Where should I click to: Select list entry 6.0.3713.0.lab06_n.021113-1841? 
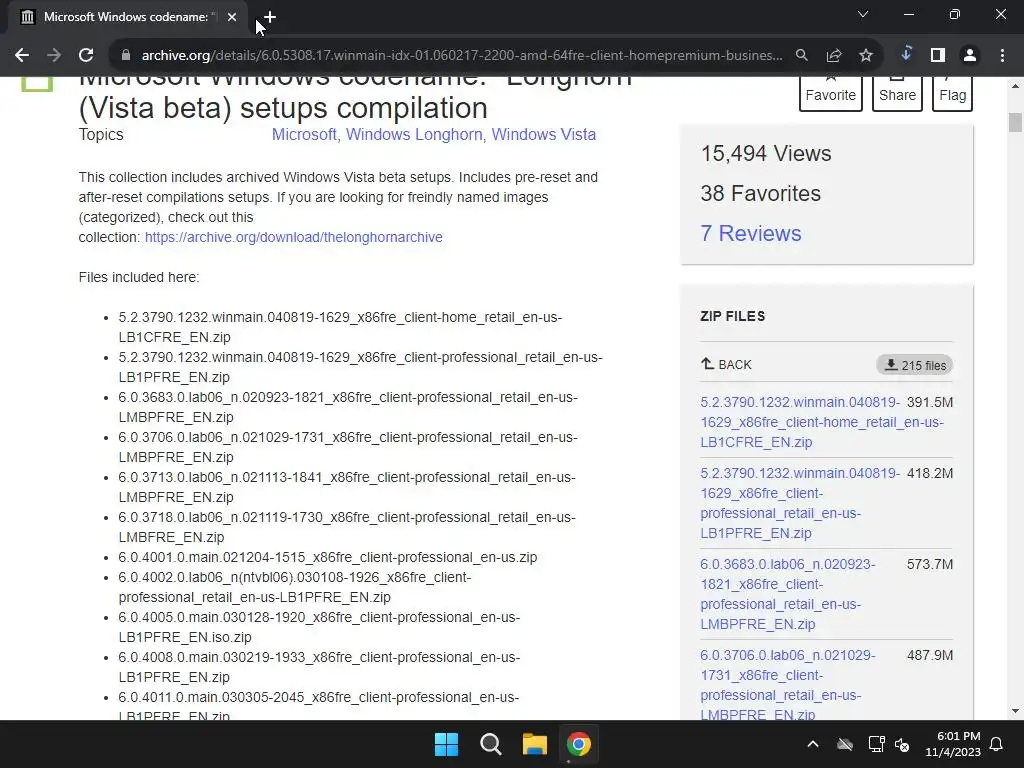pyautogui.click(x=347, y=487)
